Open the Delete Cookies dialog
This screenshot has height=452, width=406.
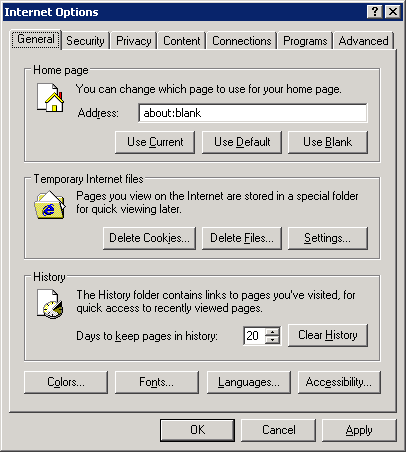click(149, 238)
